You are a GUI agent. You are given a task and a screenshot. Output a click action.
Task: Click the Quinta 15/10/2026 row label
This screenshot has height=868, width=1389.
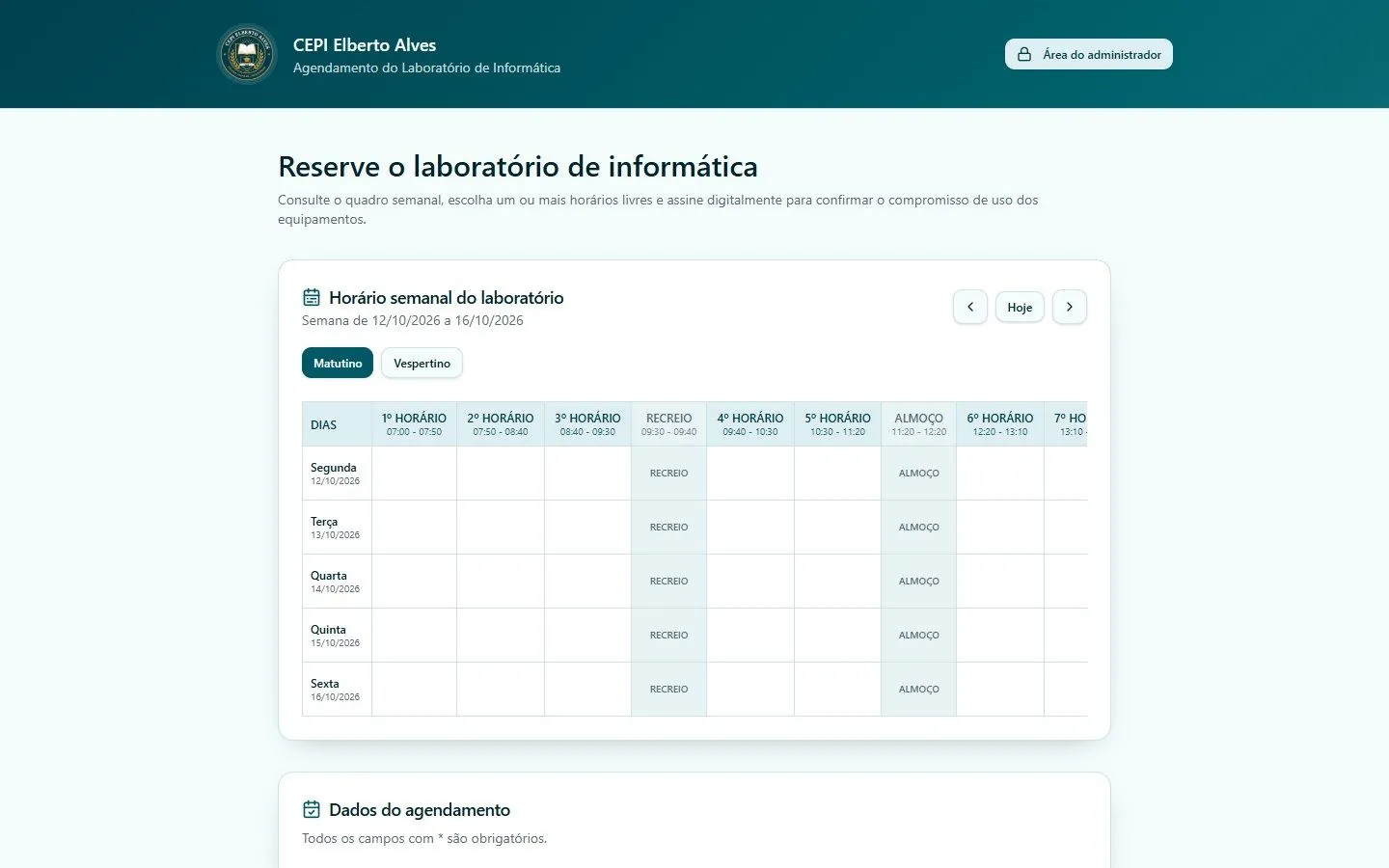click(337, 636)
